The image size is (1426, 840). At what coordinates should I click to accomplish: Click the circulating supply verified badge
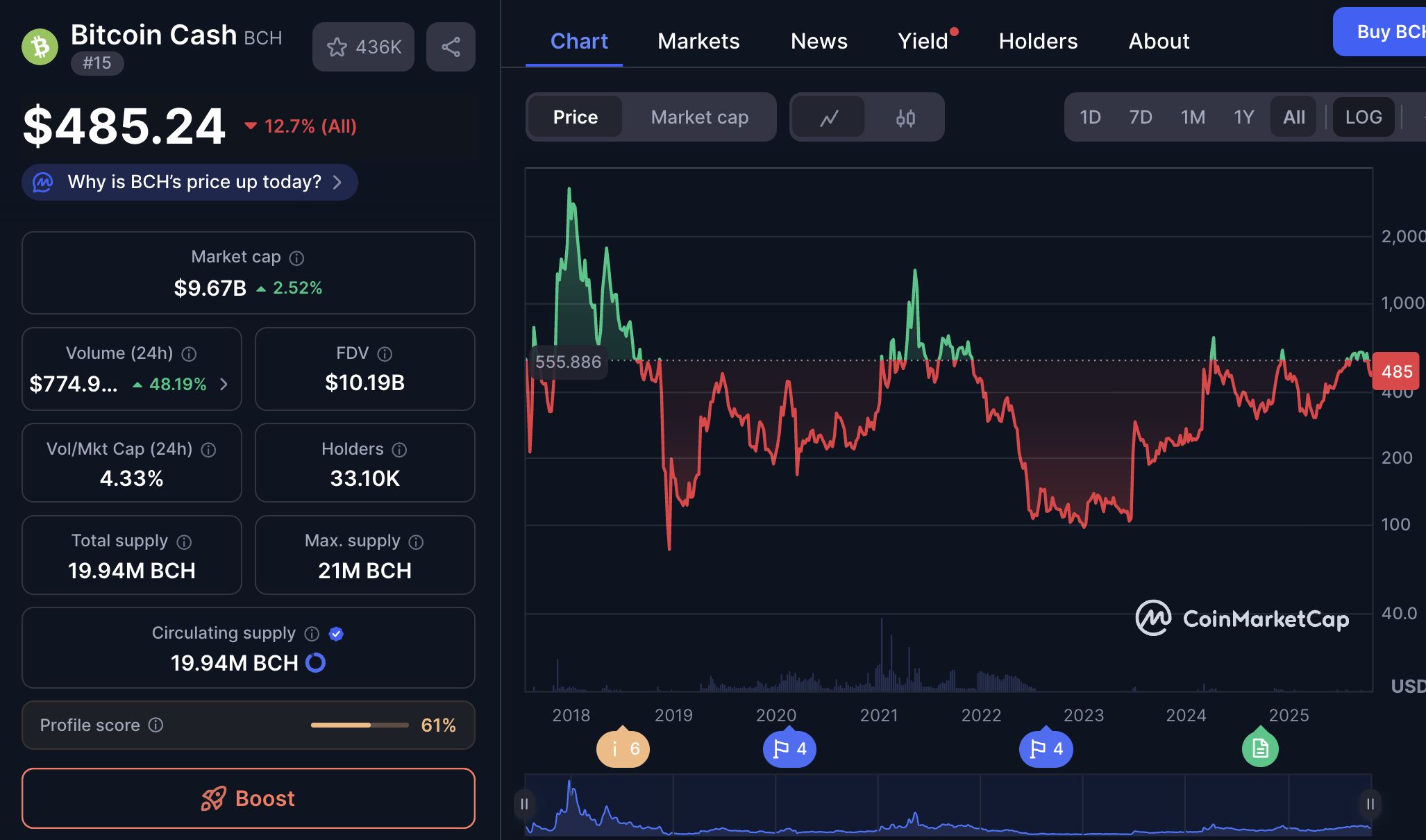[336, 634]
